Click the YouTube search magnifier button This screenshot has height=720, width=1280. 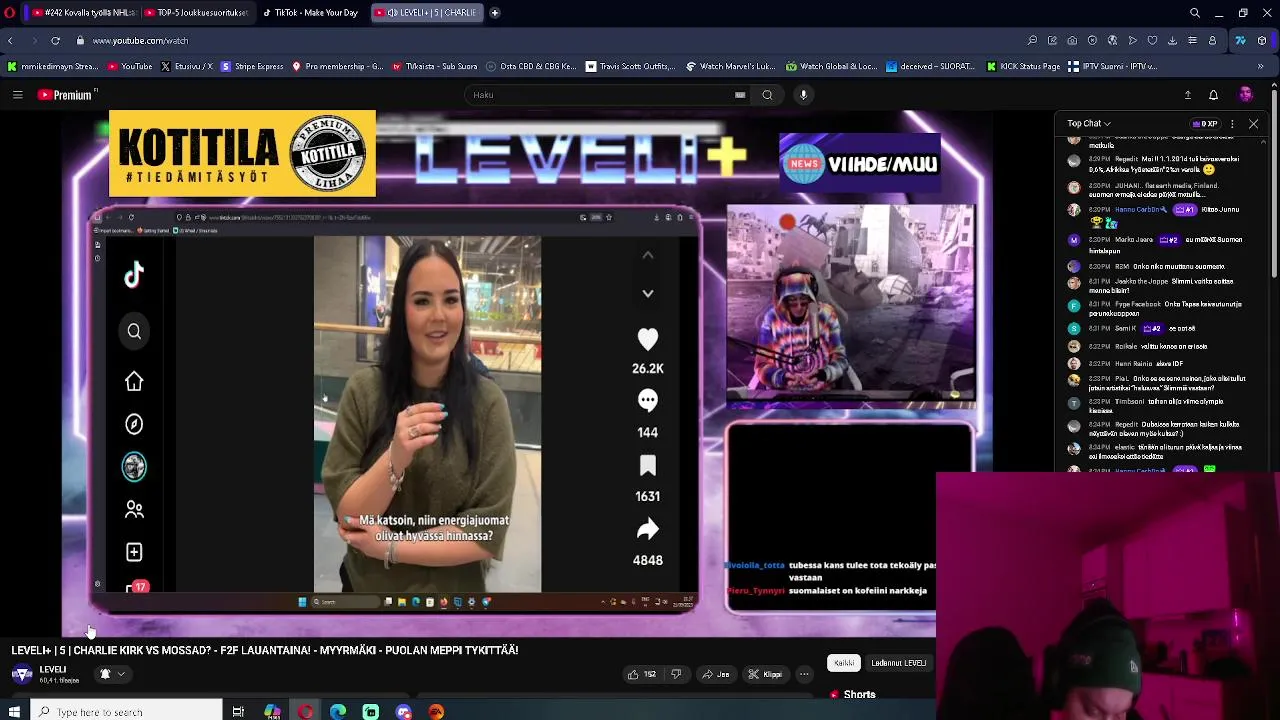coord(767,95)
